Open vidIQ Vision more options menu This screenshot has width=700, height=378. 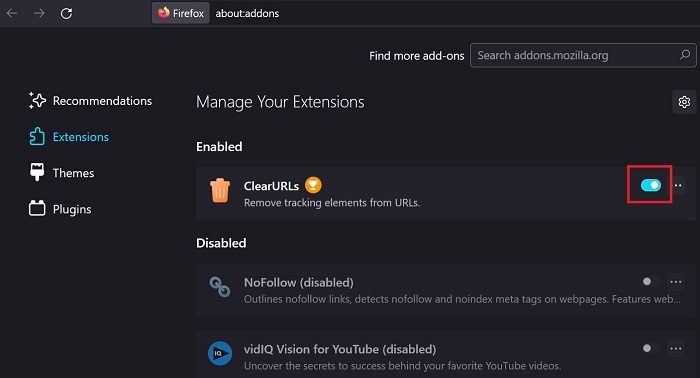(676, 349)
